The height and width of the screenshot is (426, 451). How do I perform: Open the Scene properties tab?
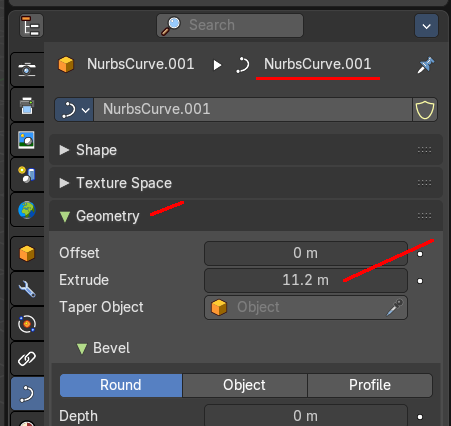[x=27, y=175]
